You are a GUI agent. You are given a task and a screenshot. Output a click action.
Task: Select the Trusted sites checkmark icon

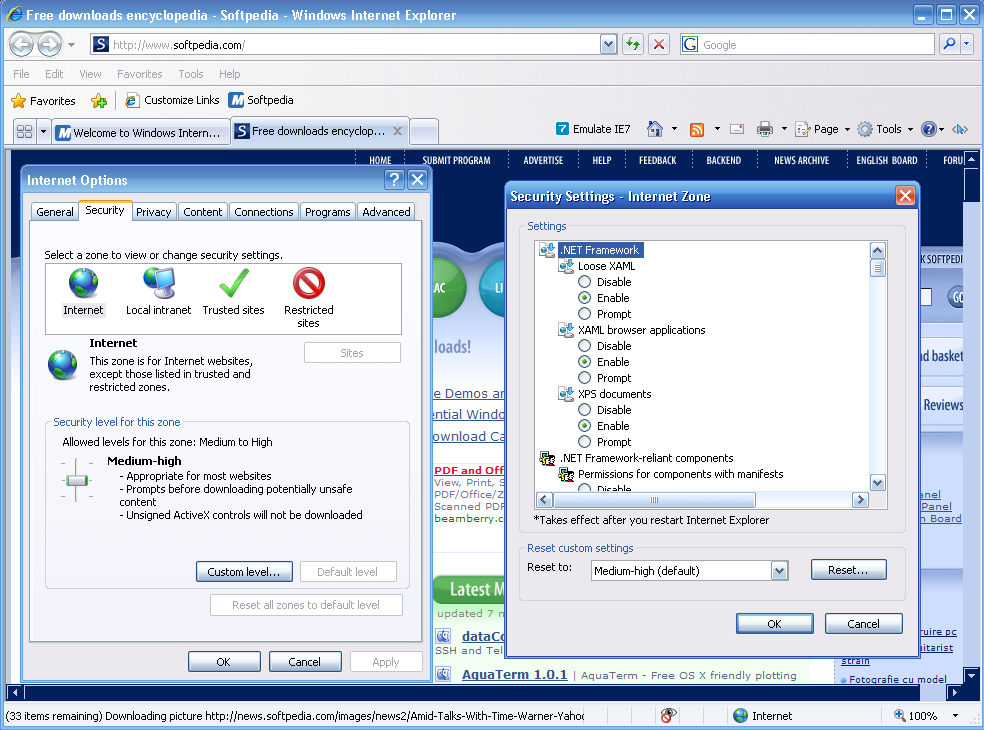point(234,283)
